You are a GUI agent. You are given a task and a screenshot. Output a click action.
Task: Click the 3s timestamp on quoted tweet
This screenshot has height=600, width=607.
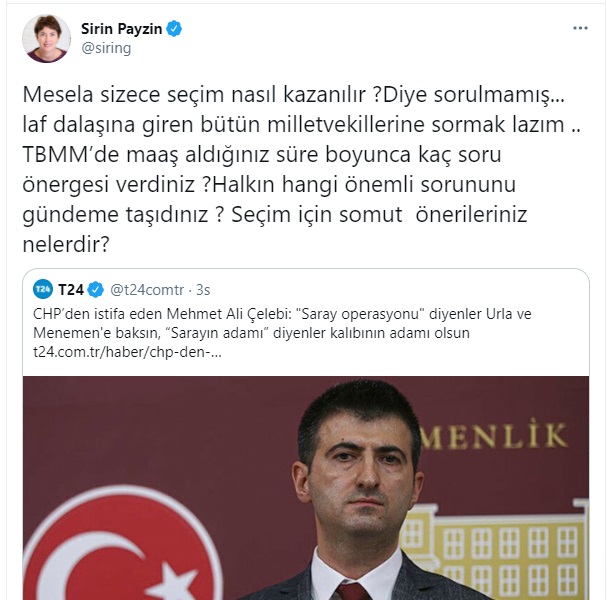coord(203,290)
